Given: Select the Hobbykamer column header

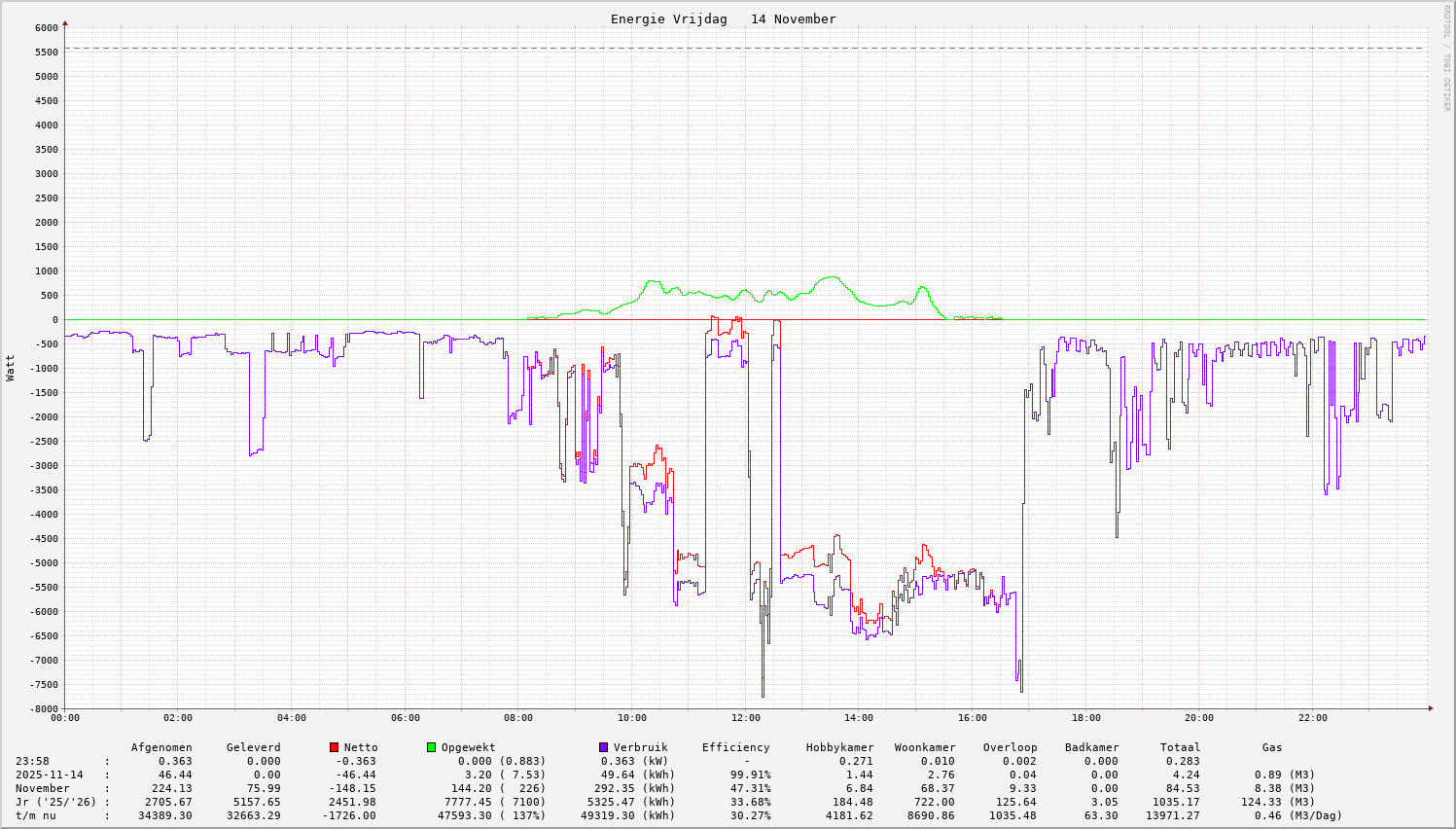Looking at the screenshot, I should [x=839, y=747].
